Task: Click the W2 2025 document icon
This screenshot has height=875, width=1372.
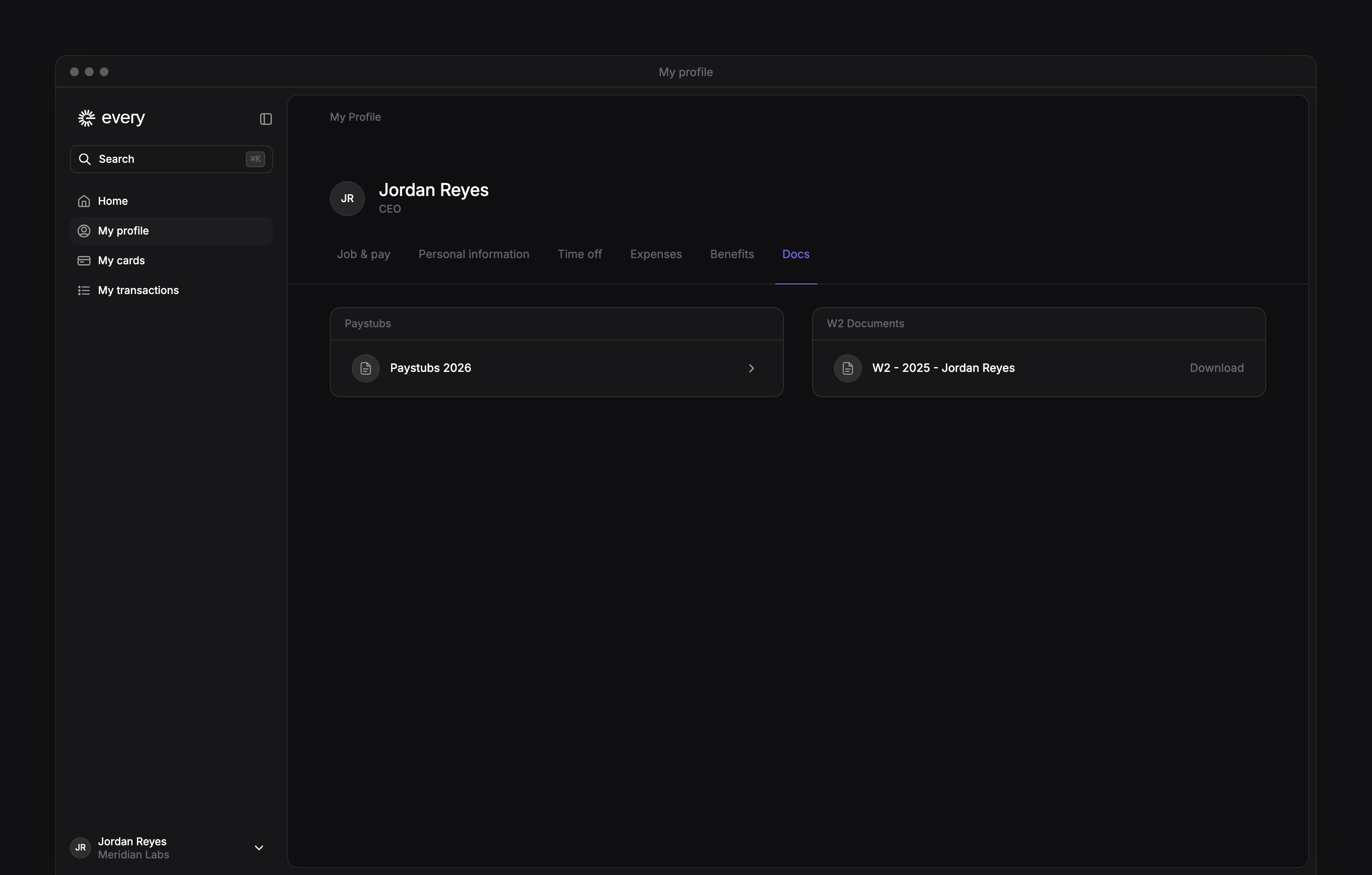Action: pyautogui.click(x=848, y=368)
